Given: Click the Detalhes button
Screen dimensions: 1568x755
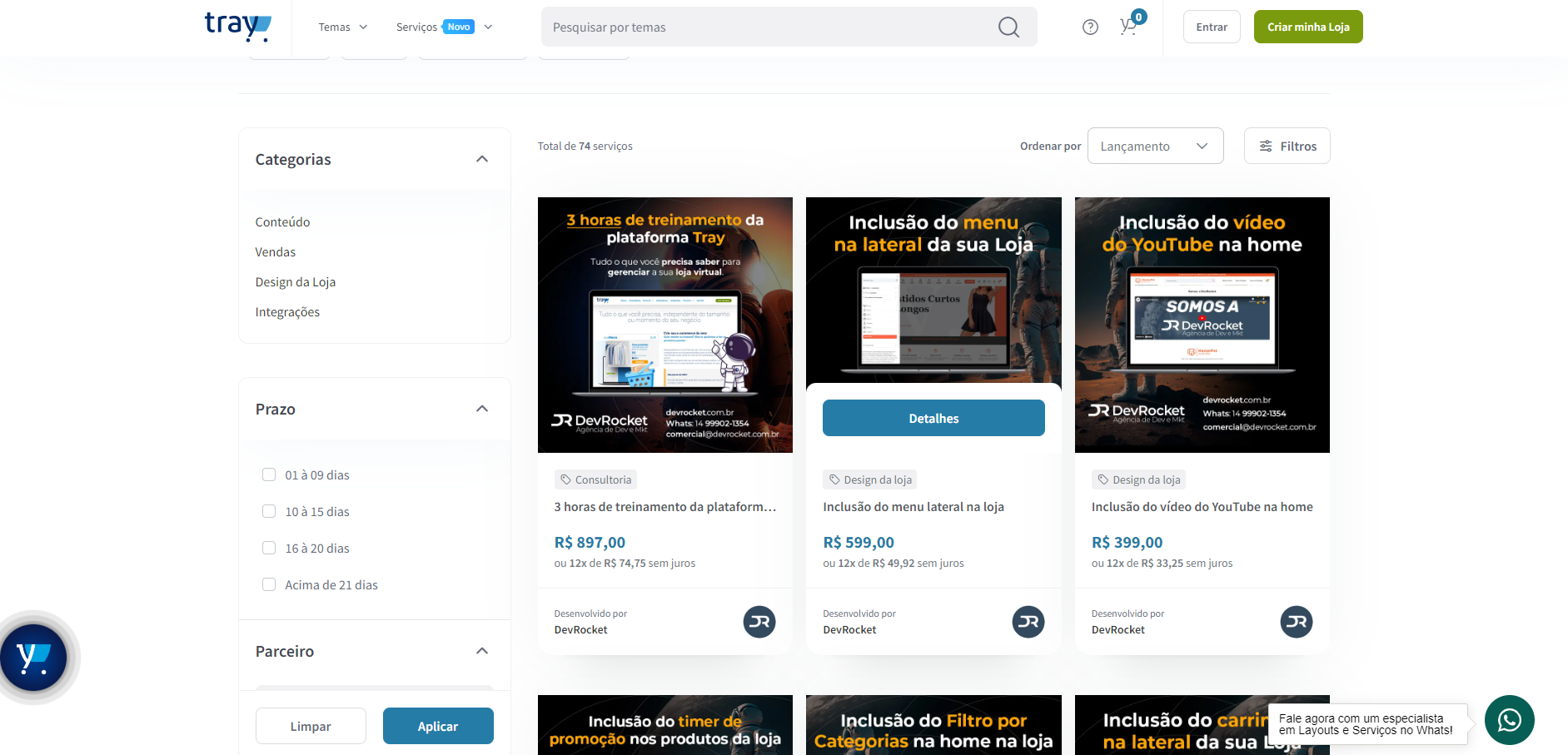Looking at the screenshot, I should 933,418.
